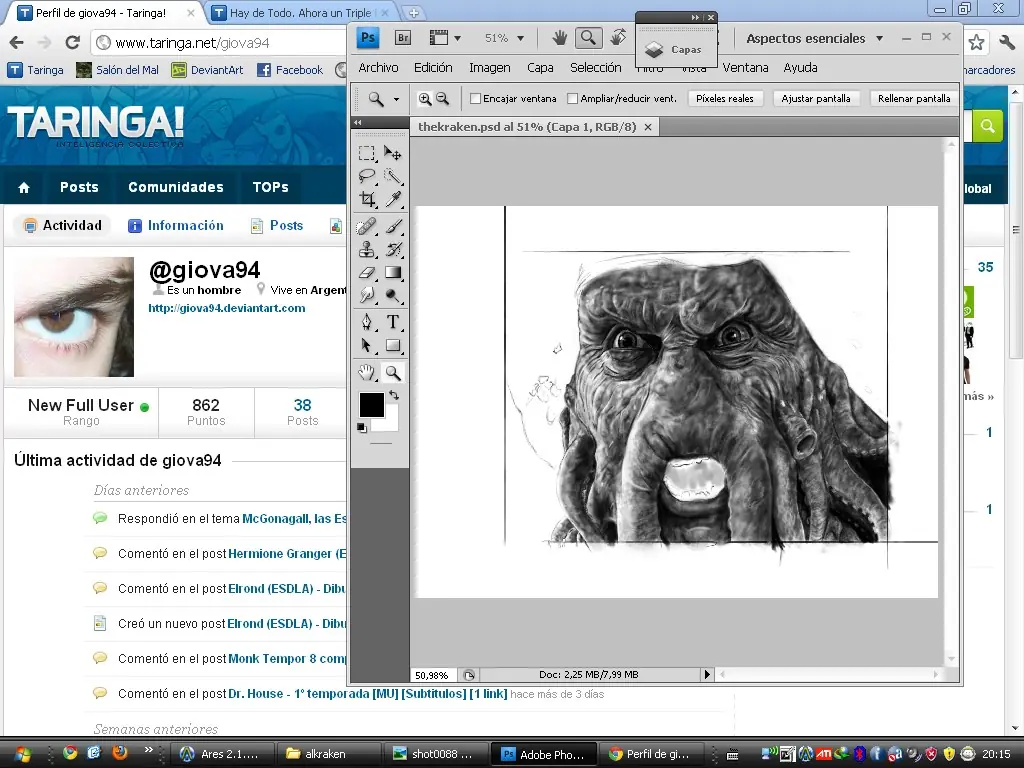Reset default foreground and background colors
The height and width of the screenshot is (768, 1024).
[x=362, y=428]
